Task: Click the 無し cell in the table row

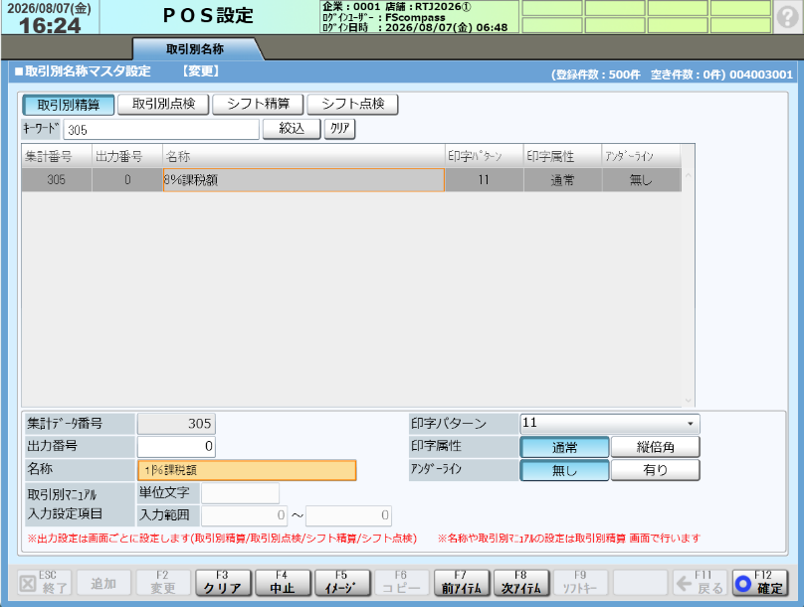Action: click(641, 180)
